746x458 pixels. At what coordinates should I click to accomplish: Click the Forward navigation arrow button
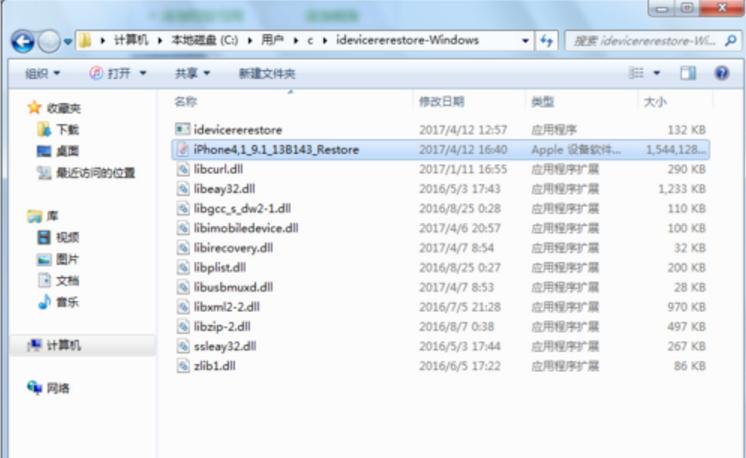(x=49, y=41)
